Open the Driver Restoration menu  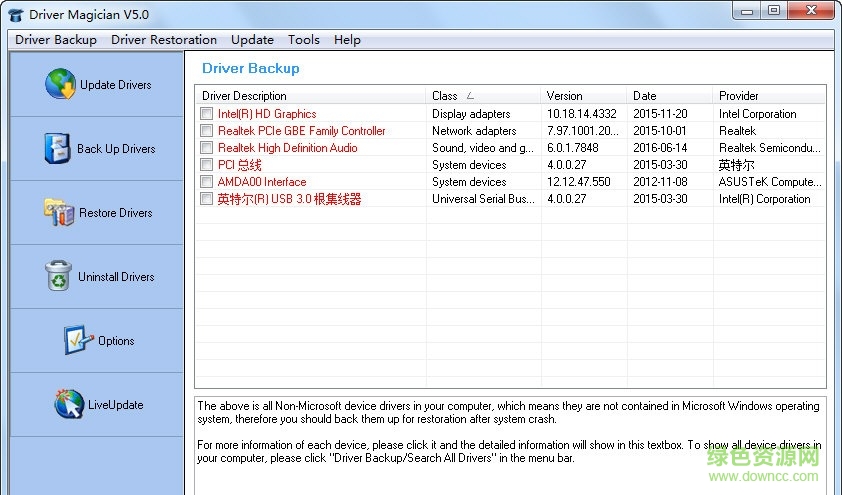coord(164,40)
